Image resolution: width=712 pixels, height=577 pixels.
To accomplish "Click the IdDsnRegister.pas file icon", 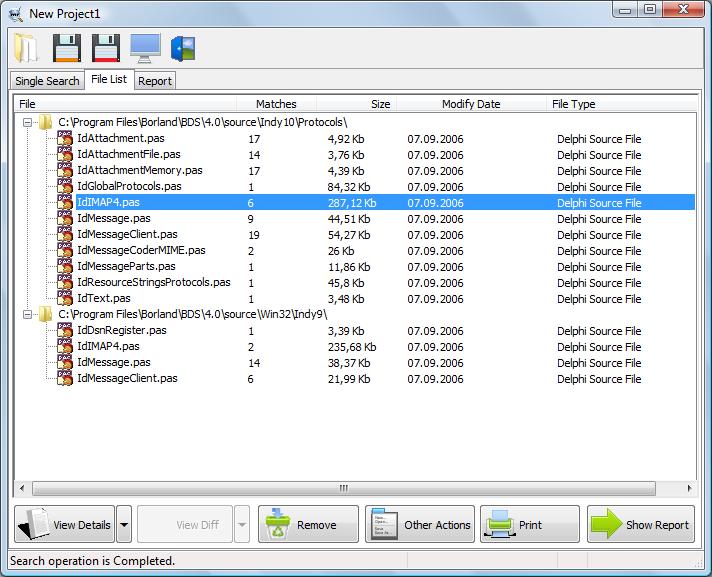I will (x=65, y=331).
